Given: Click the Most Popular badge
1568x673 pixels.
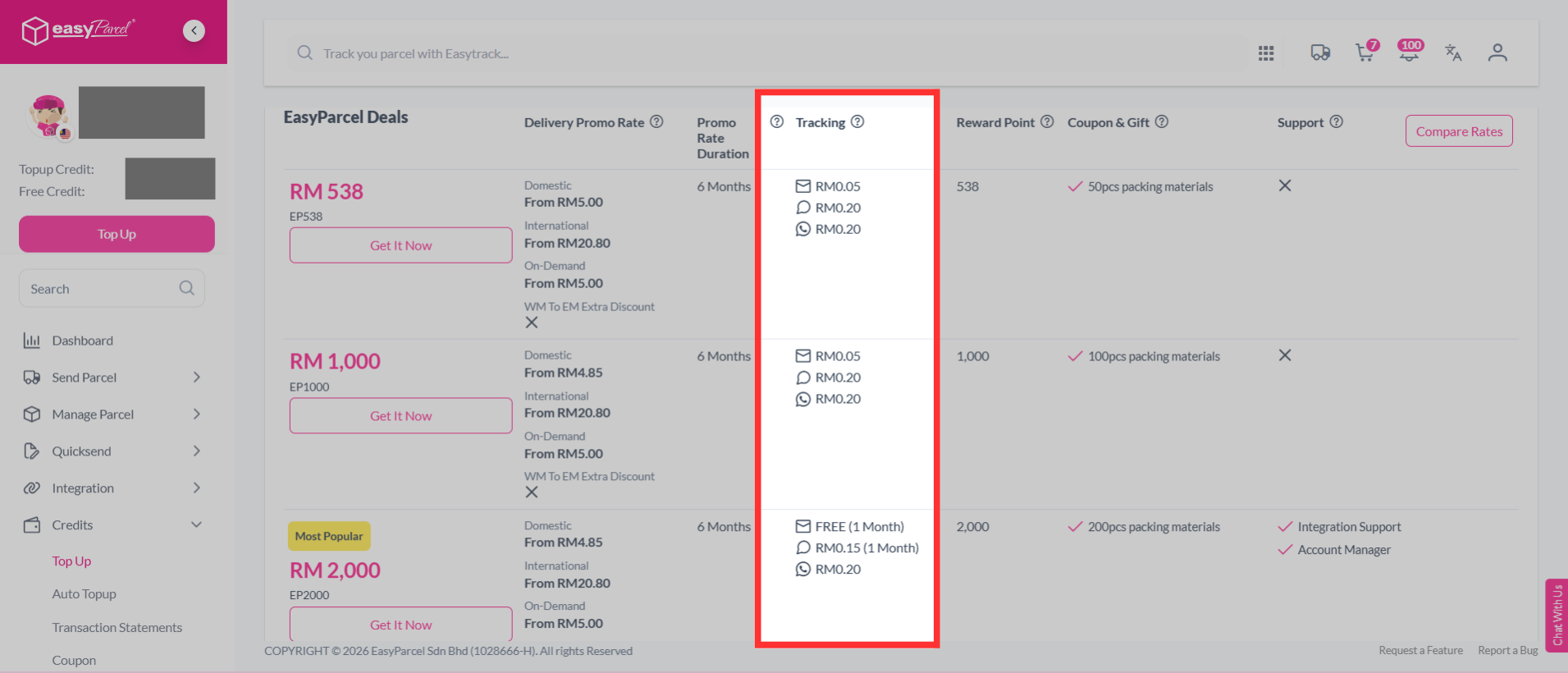Looking at the screenshot, I should click(329, 536).
